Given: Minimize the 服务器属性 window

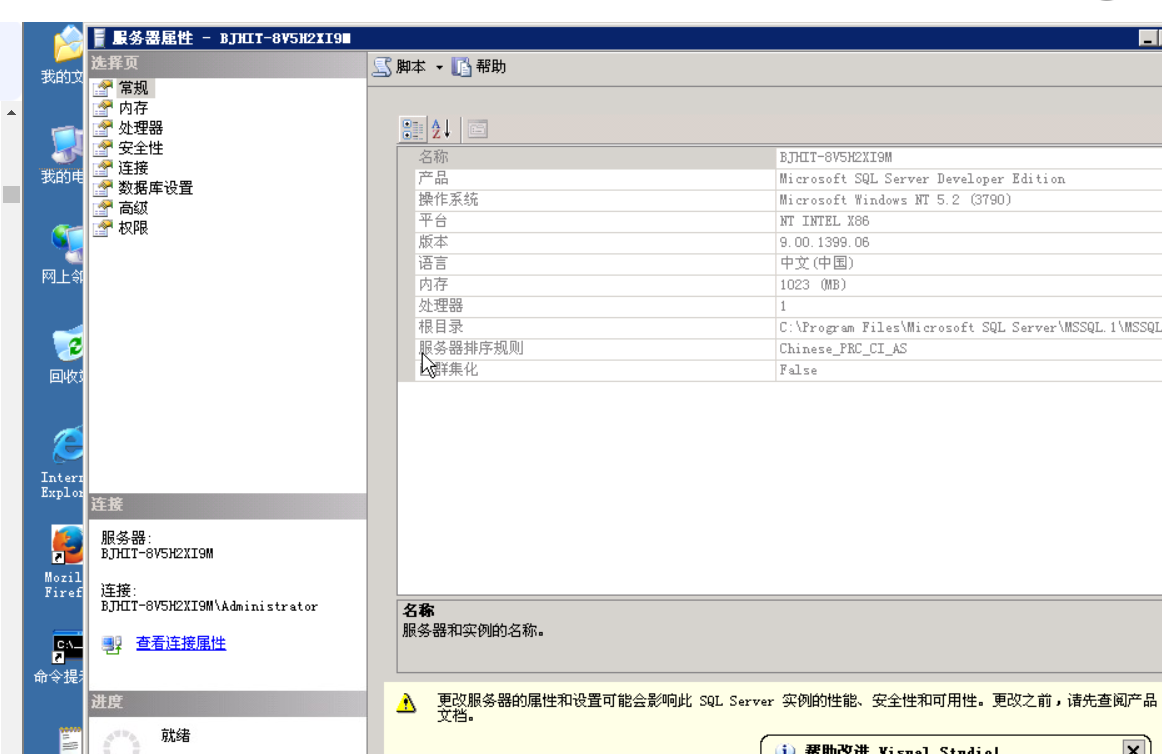Looking at the screenshot, I should (x=1148, y=38).
